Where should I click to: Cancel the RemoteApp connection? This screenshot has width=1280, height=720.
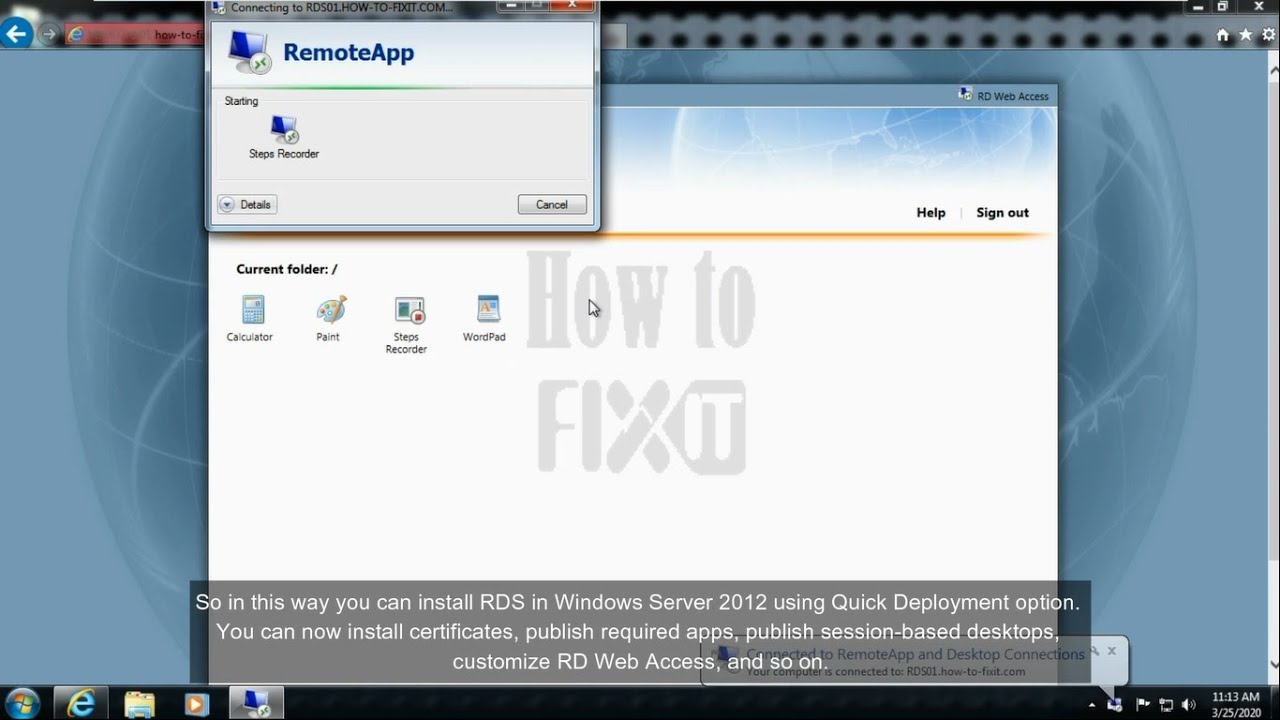(x=552, y=204)
